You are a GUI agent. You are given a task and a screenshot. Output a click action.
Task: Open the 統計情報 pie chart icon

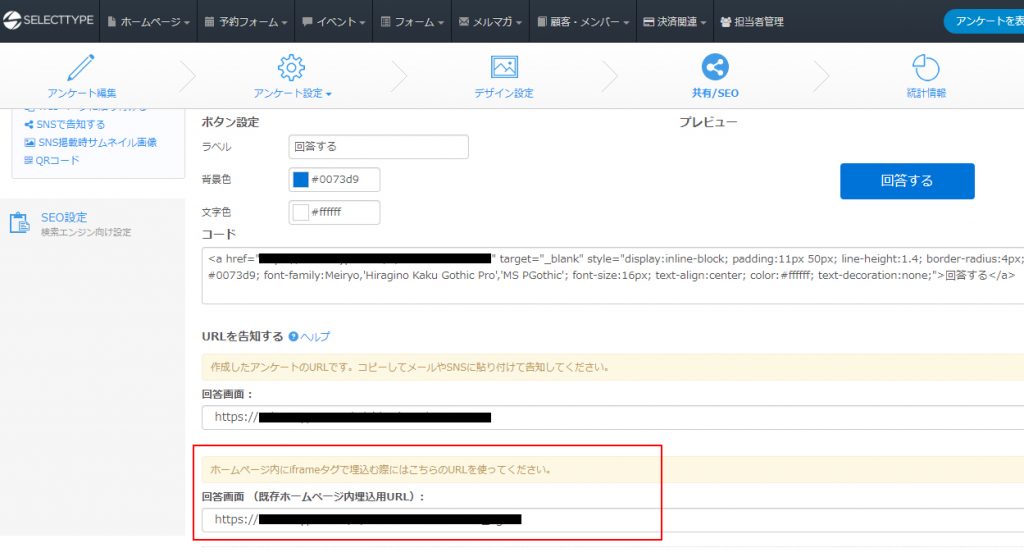coord(925,68)
